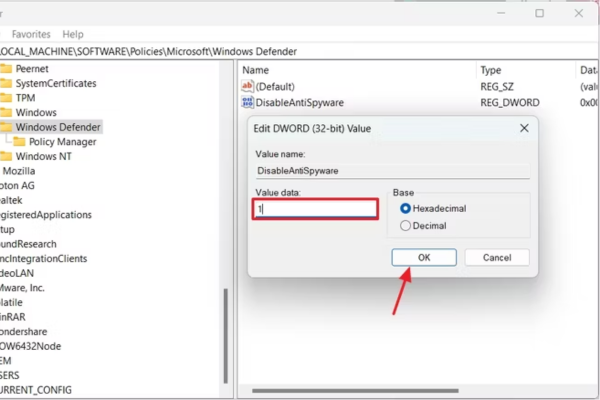Viewport: 600px width, 400px height.
Task: Click the Windows NT folder icon
Action: click(x=6, y=156)
